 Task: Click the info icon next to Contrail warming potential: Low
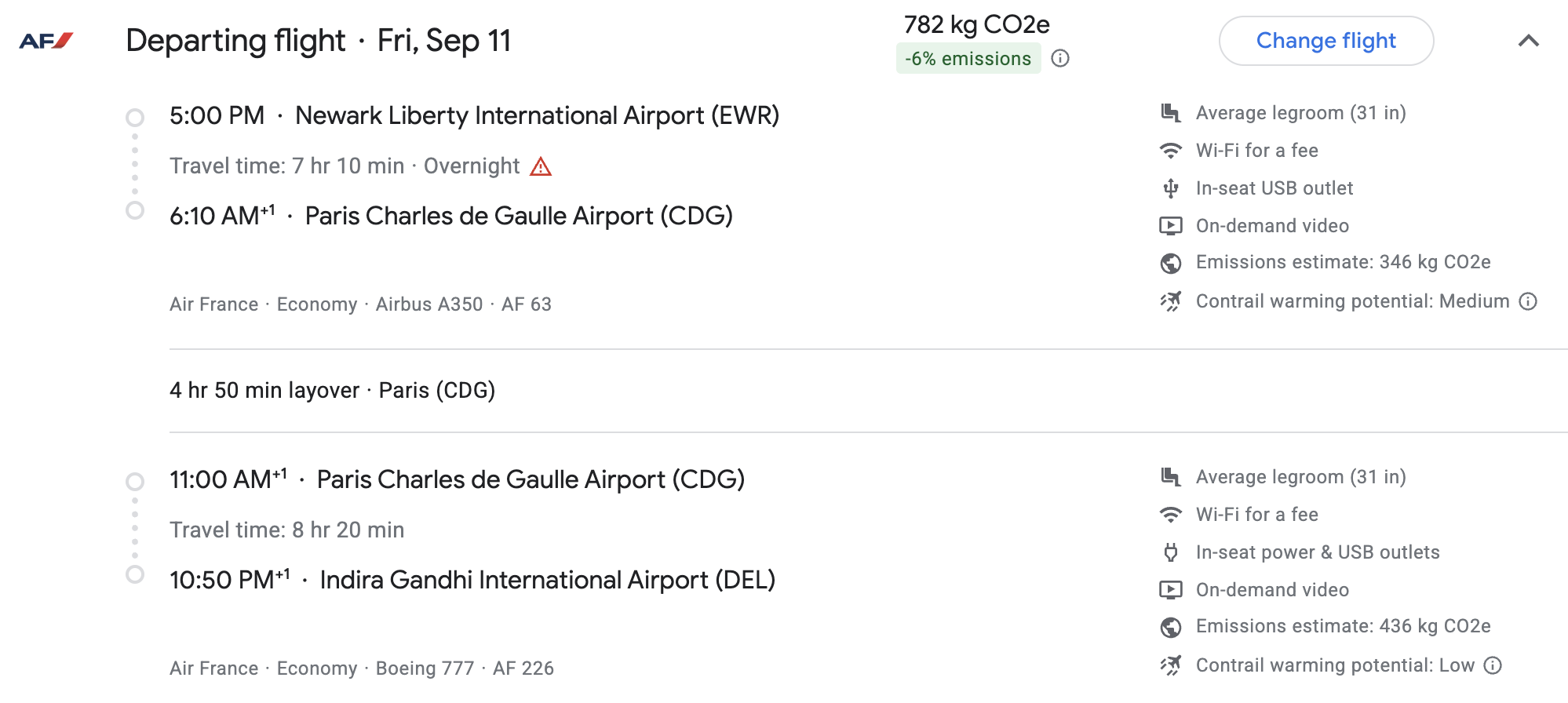click(x=1493, y=665)
